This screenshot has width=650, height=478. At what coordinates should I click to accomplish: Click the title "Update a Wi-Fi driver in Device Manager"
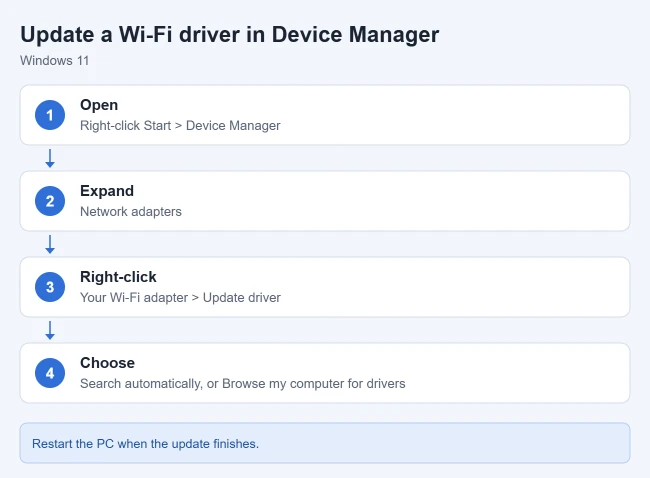[229, 34]
